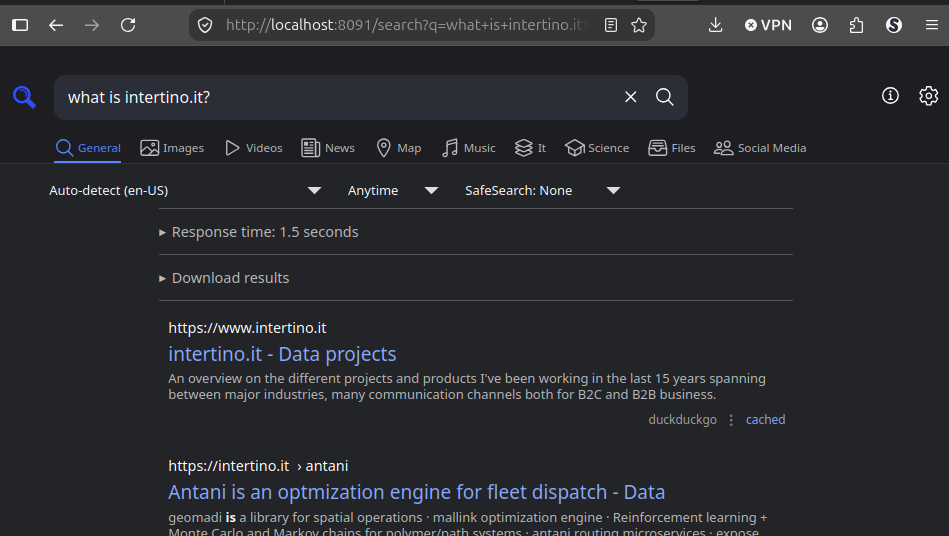Switch to the It tab
This screenshot has width=949, height=536.
tap(530, 148)
